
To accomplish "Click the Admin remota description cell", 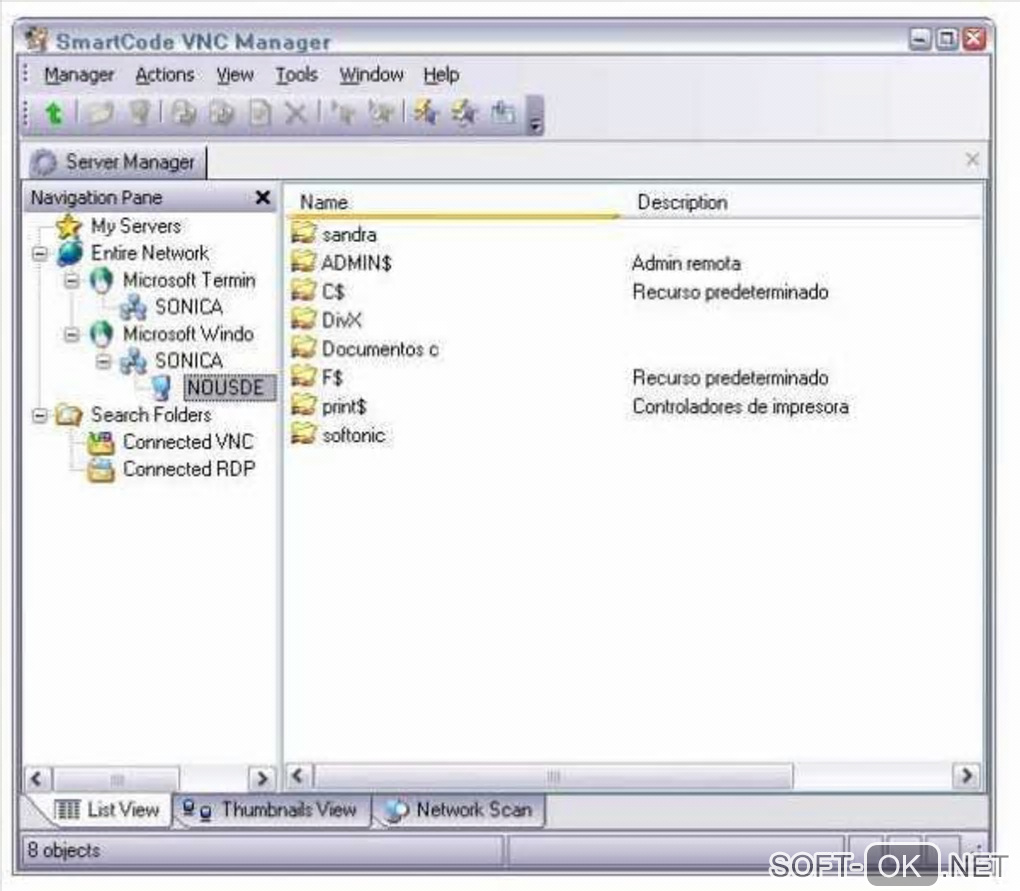I will [x=686, y=263].
